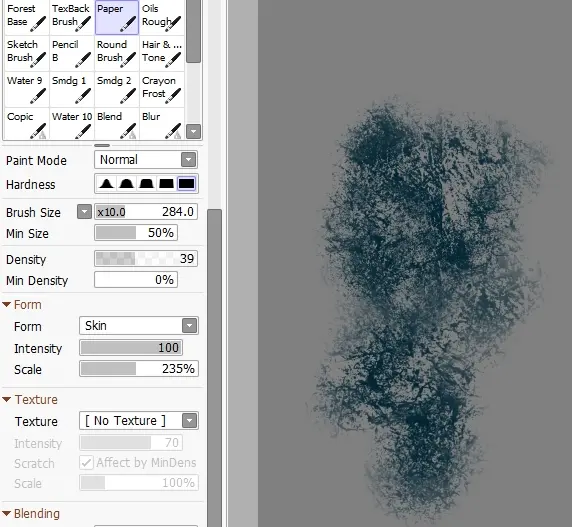
Task: Toggle the Affect by MinDens checkbox
Action: (86, 463)
